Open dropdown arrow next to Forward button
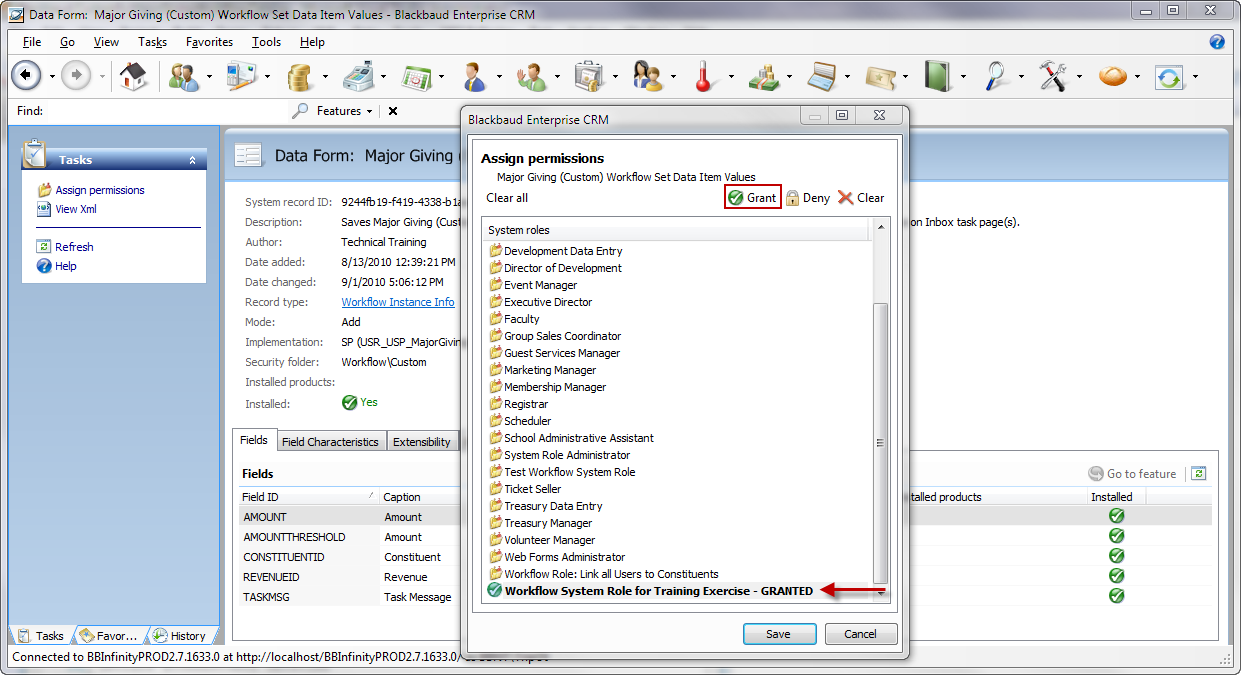The height and width of the screenshot is (675, 1241). (x=102, y=76)
